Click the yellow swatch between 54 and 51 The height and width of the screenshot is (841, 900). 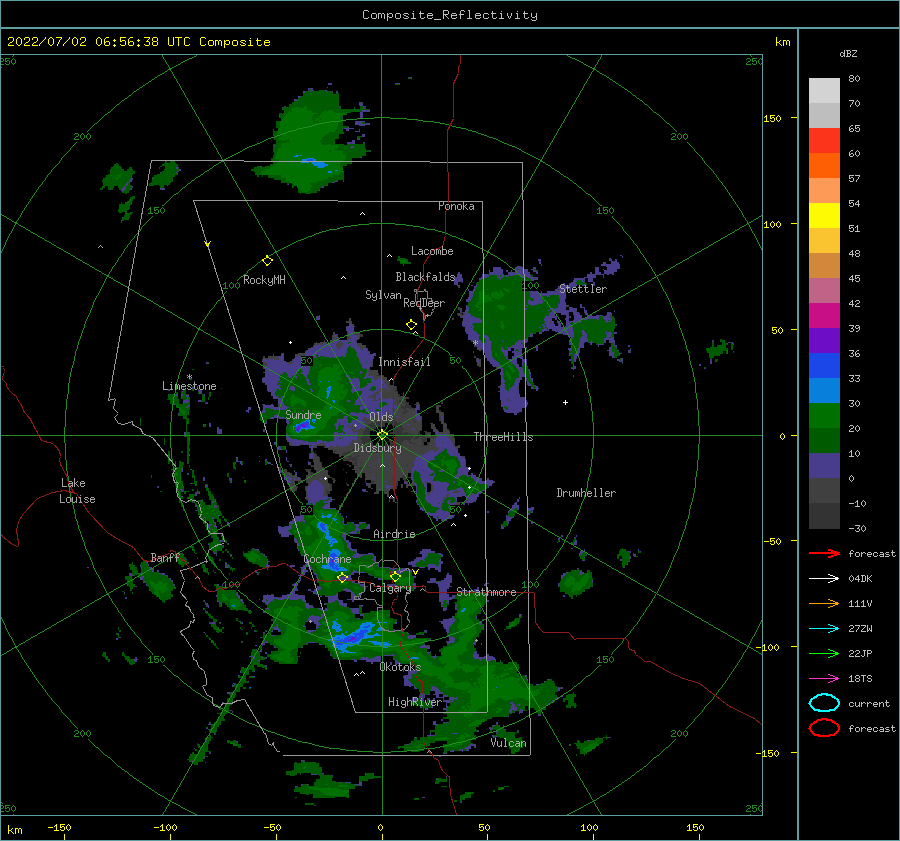[824, 215]
